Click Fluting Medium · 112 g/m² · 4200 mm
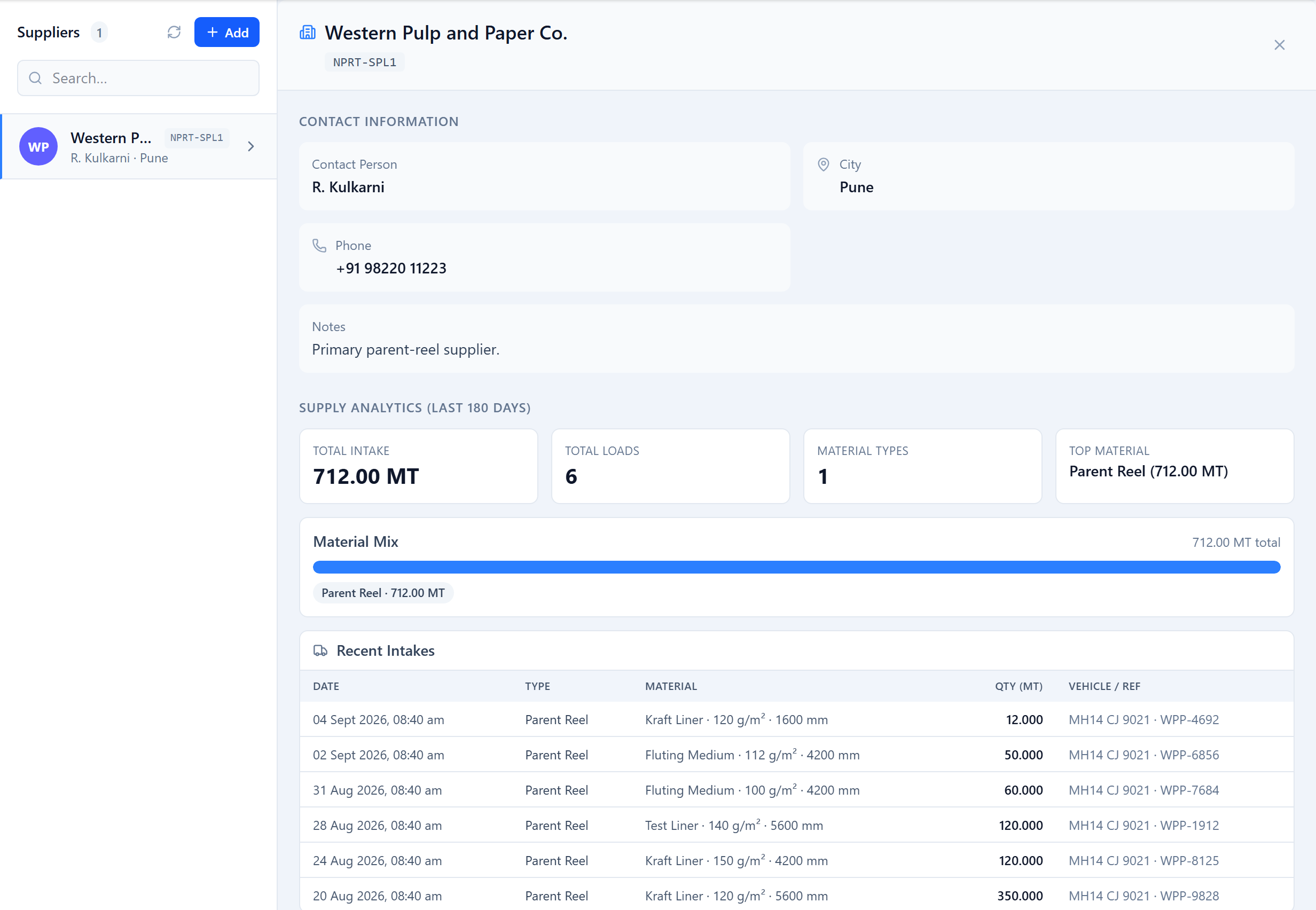Image resolution: width=1316 pixels, height=910 pixels. [752, 756]
